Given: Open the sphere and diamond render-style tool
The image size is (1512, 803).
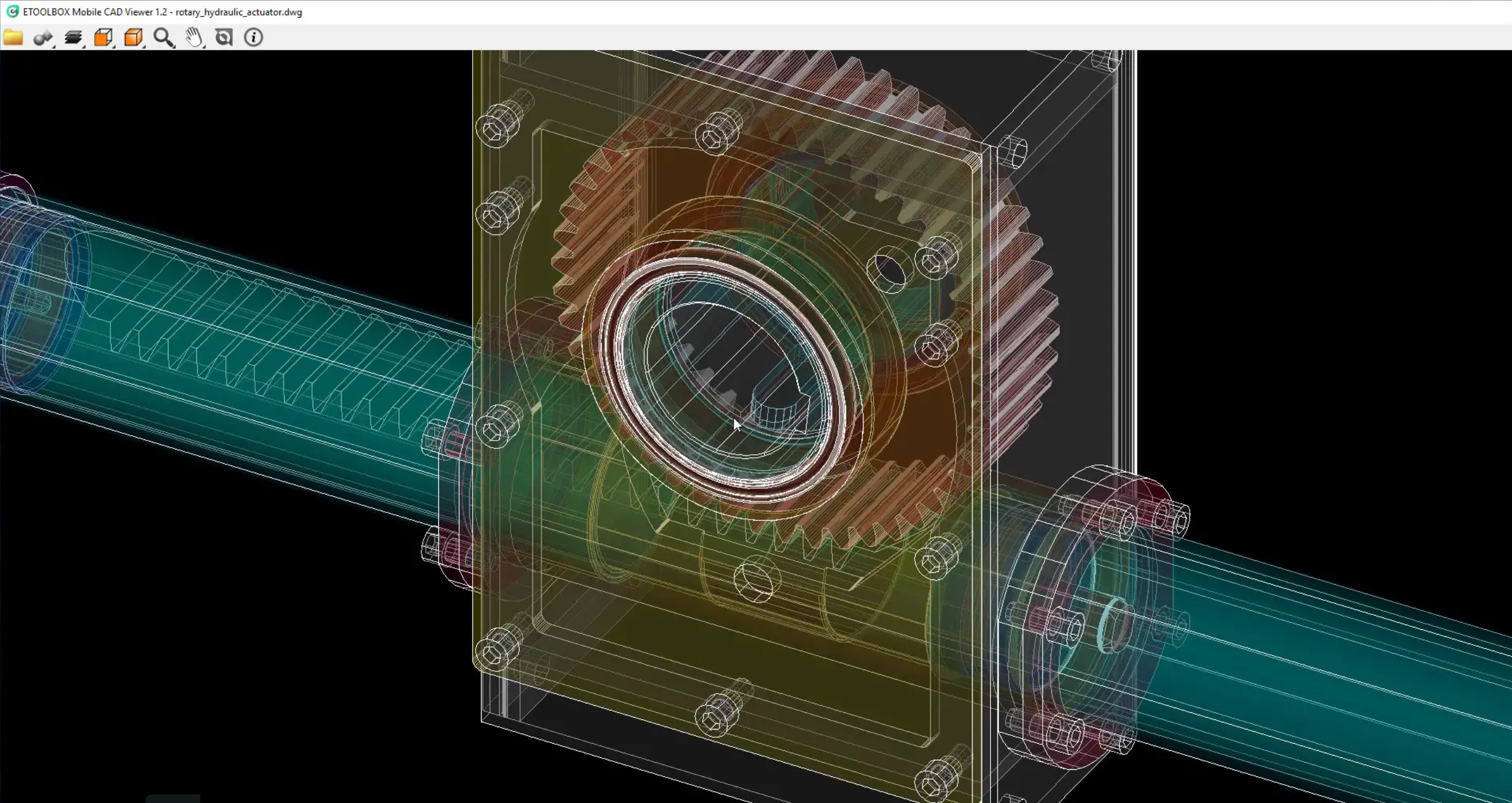Looking at the screenshot, I should tap(43, 38).
